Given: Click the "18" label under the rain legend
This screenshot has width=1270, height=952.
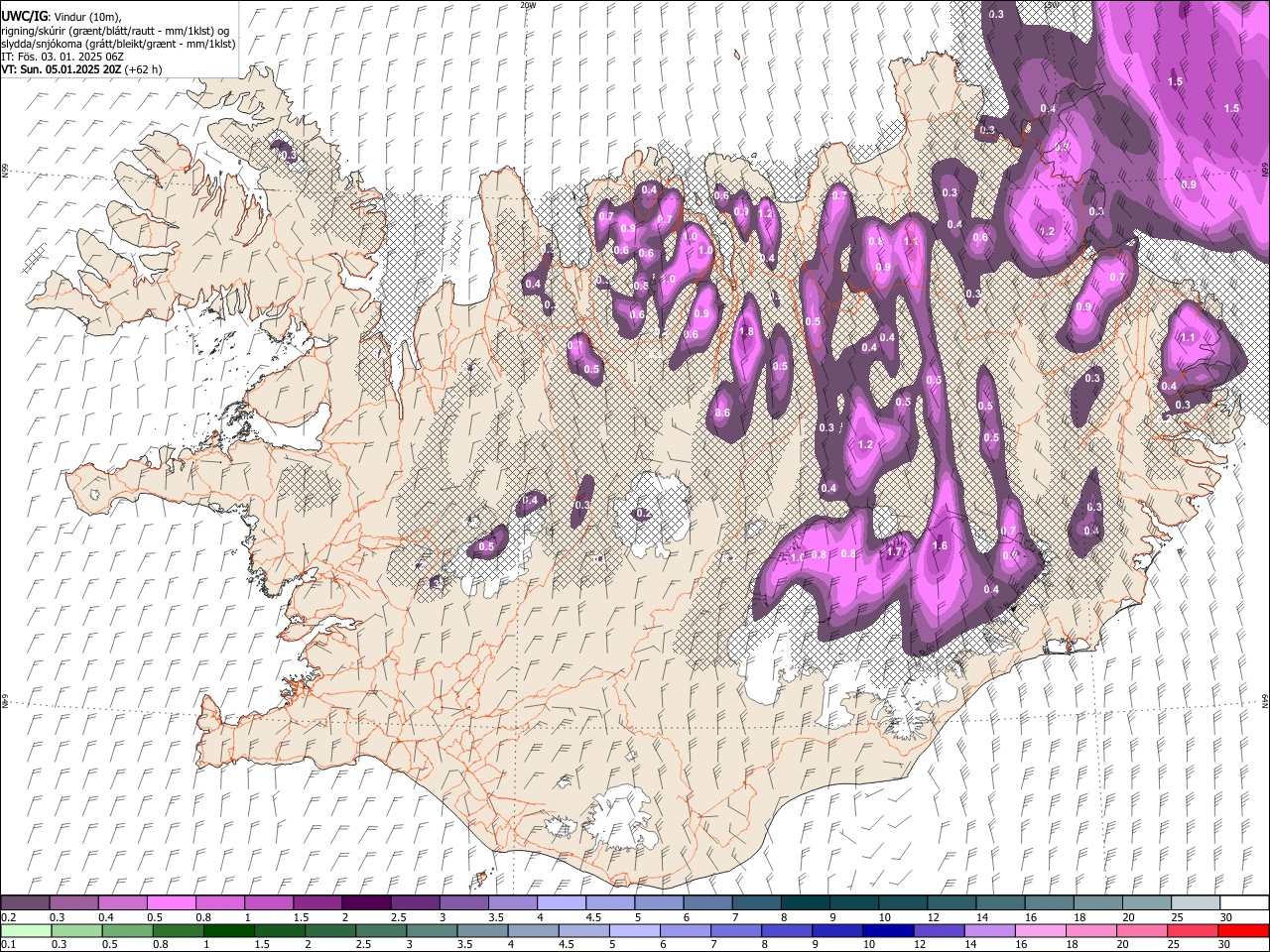Looking at the screenshot, I should 1075,945.
